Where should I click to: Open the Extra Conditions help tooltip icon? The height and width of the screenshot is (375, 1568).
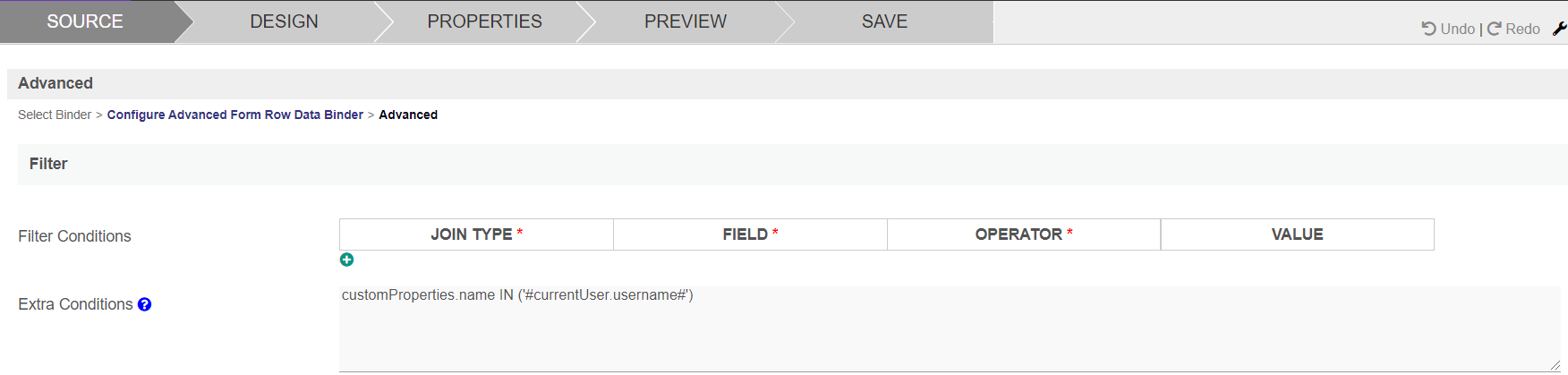(x=144, y=304)
